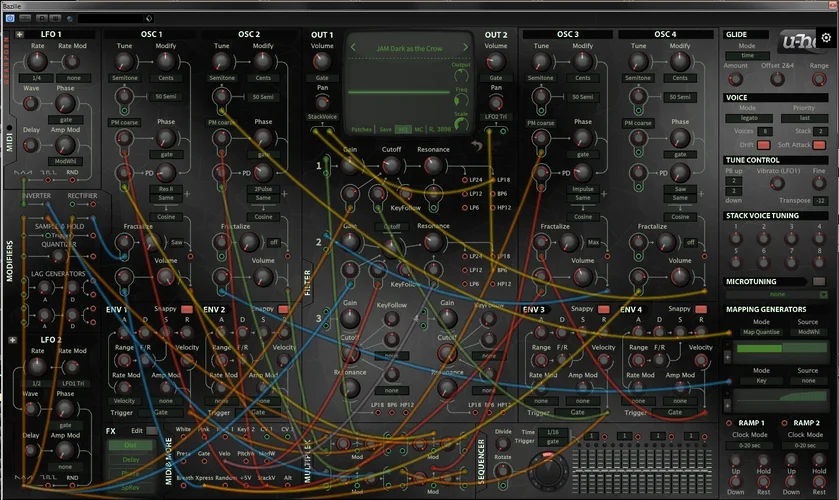Open the Glide Mode dropdown showing time
The width and height of the screenshot is (839, 500).
(747, 56)
